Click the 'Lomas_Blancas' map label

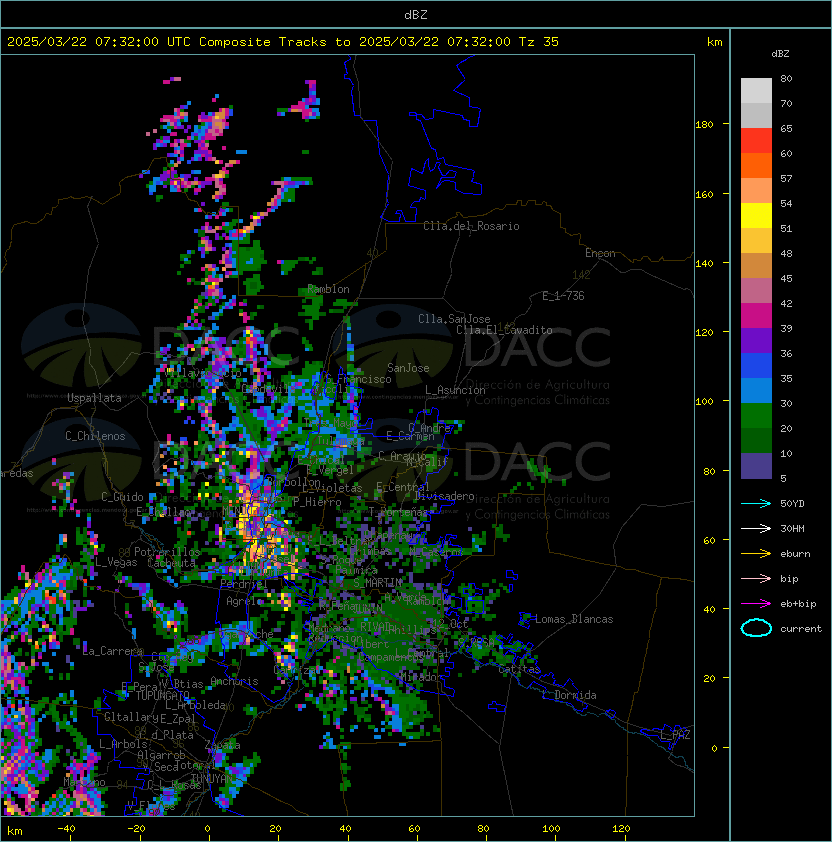pos(574,619)
